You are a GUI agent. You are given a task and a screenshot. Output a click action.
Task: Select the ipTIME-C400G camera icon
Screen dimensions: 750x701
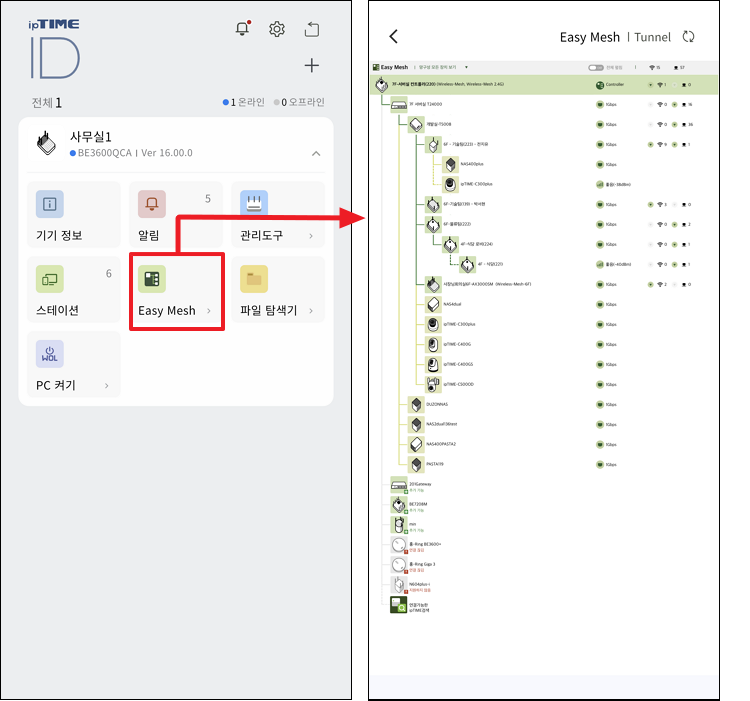point(433,344)
